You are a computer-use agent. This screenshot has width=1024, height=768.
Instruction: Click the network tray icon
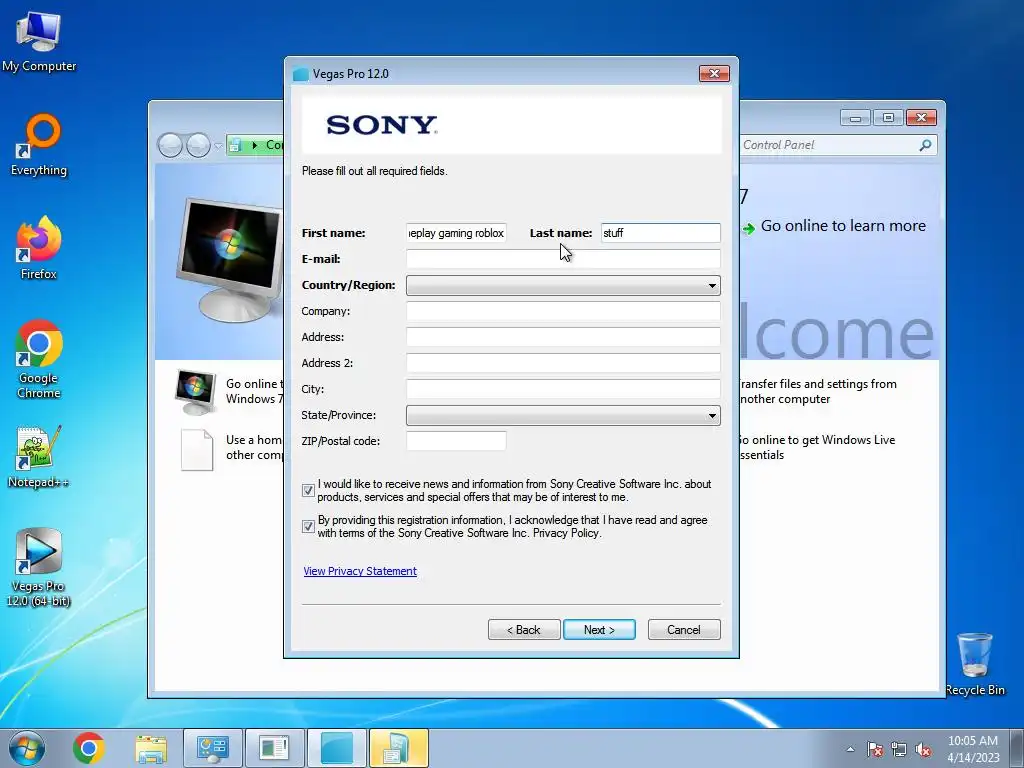coord(899,749)
